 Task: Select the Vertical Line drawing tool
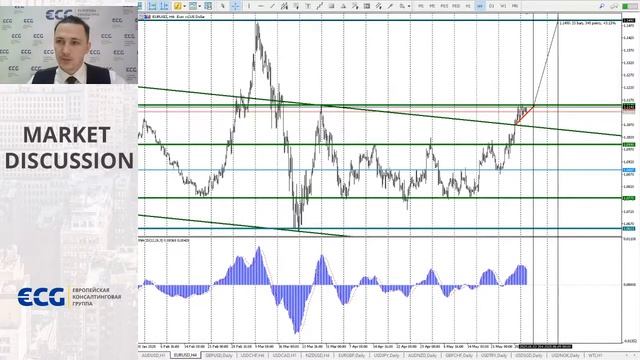(249, 6)
